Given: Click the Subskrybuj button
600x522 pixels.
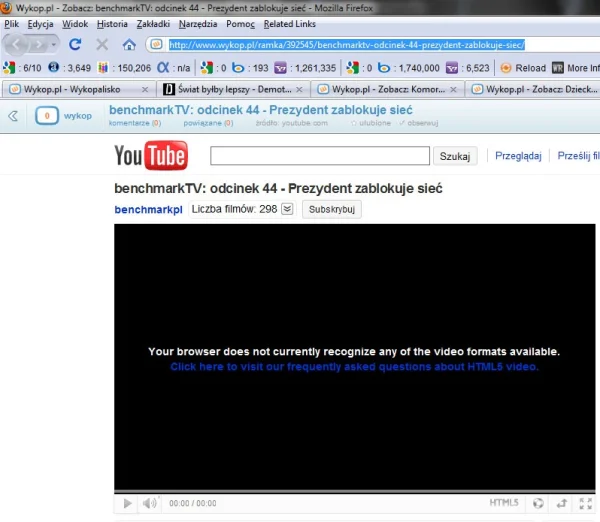Looking at the screenshot, I should [331, 209].
